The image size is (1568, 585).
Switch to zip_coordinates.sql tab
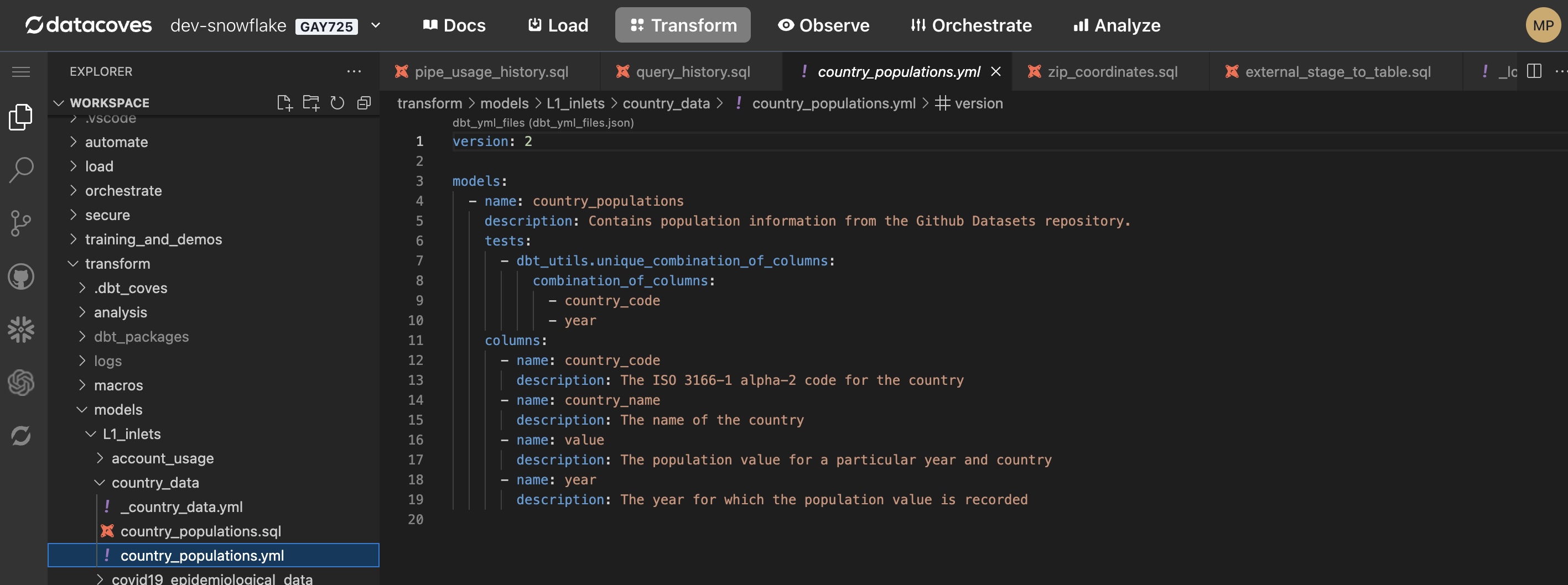1111,71
